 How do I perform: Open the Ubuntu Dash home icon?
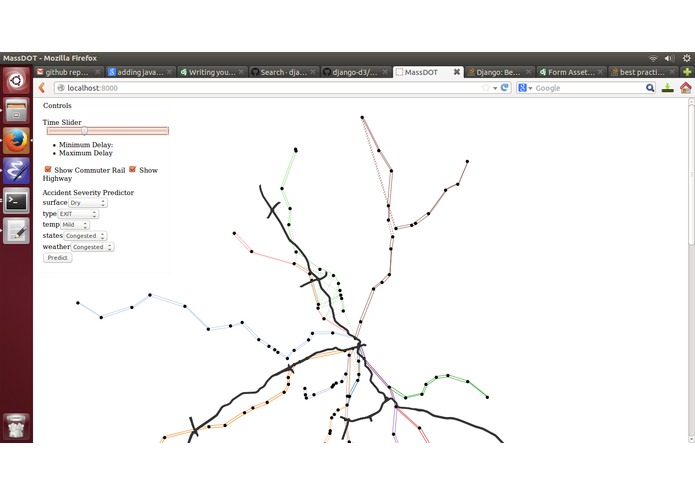click(16, 80)
